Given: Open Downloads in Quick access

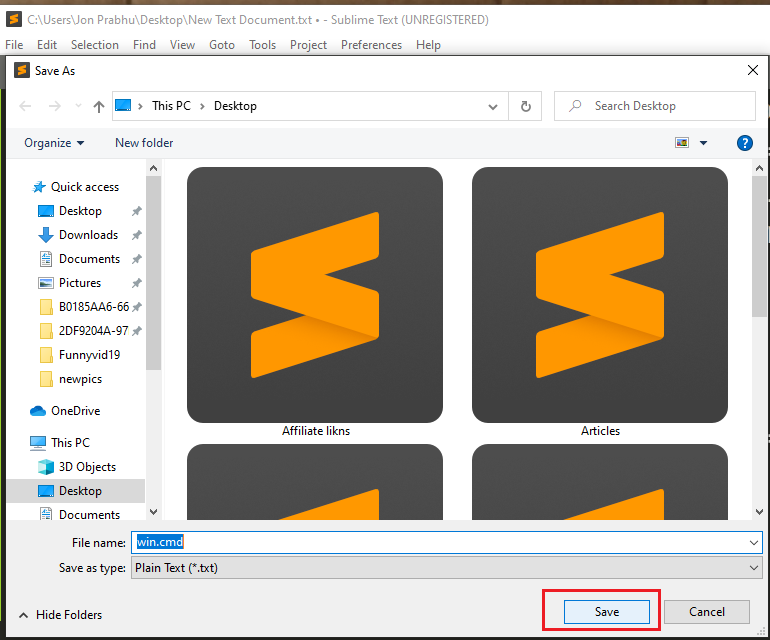Looking at the screenshot, I should coord(88,235).
